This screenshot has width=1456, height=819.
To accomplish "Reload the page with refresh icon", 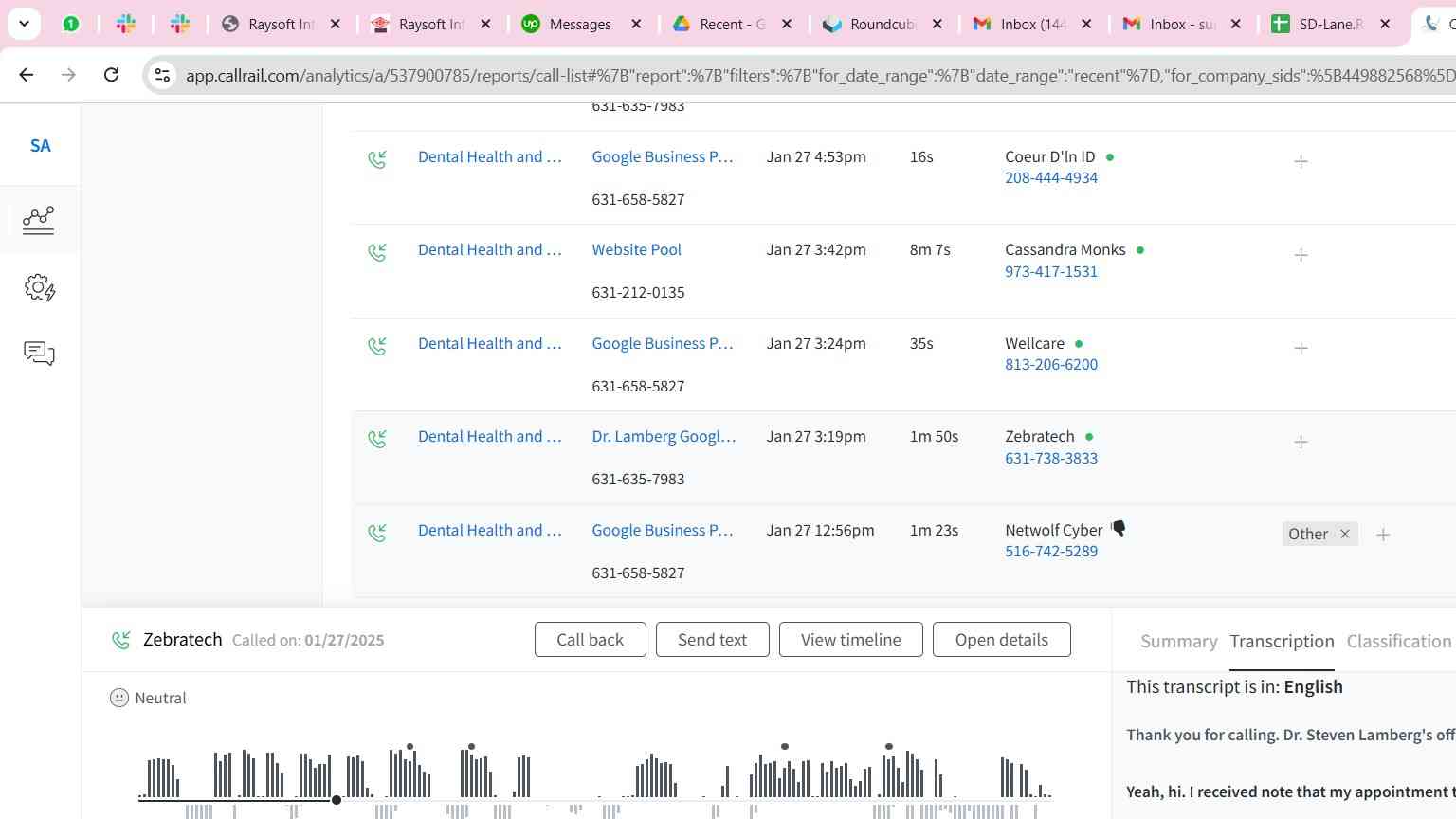I will 111,74.
